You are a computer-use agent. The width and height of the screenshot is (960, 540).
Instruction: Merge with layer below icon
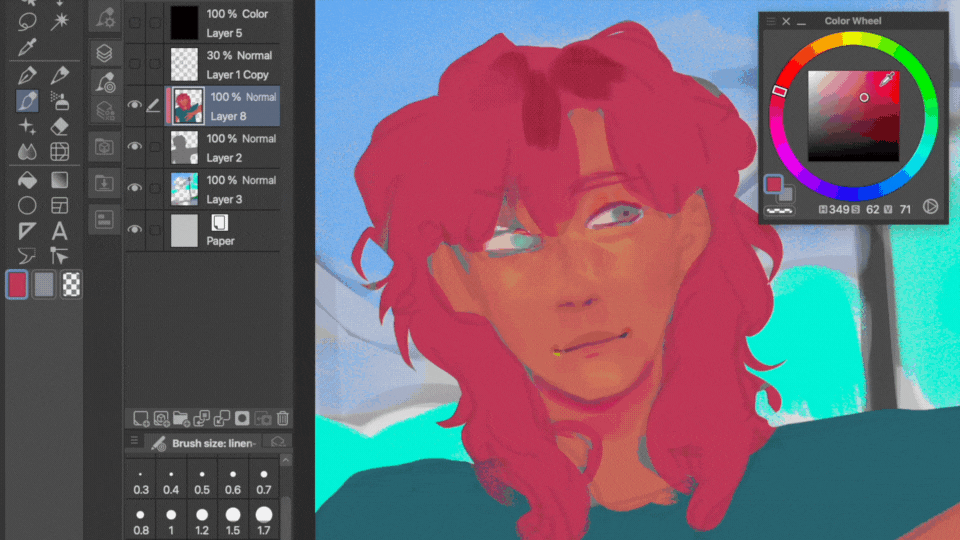point(222,419)
